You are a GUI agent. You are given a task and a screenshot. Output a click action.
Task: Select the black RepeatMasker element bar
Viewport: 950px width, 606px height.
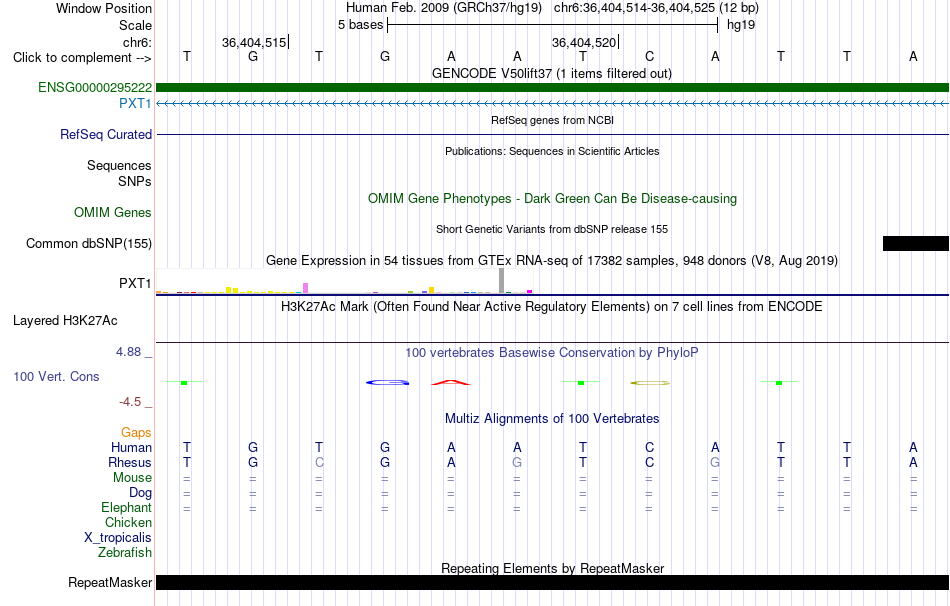pyautogui.click(x=552, y=582)
